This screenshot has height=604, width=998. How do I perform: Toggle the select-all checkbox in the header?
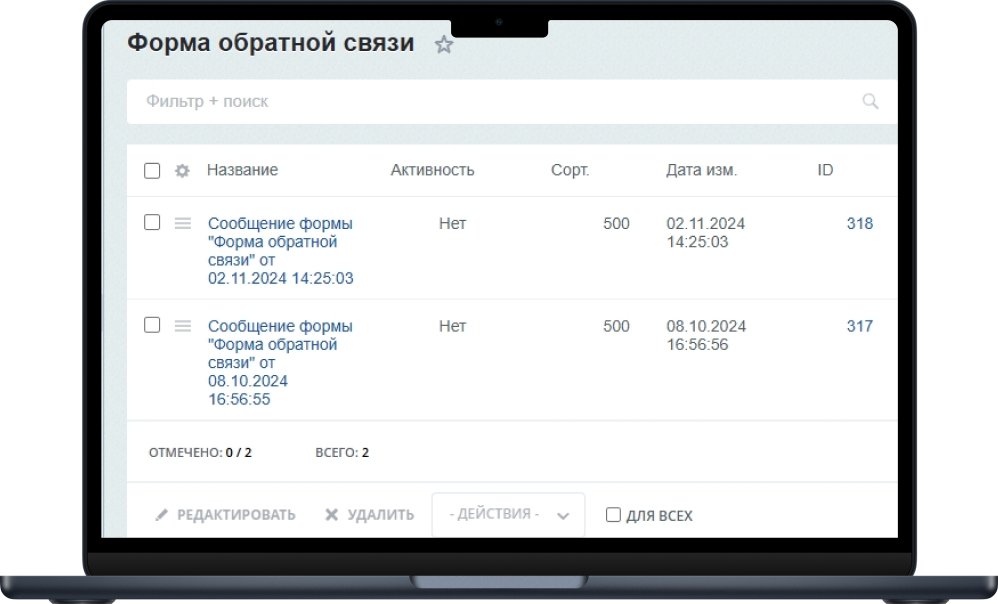[152, 171]
